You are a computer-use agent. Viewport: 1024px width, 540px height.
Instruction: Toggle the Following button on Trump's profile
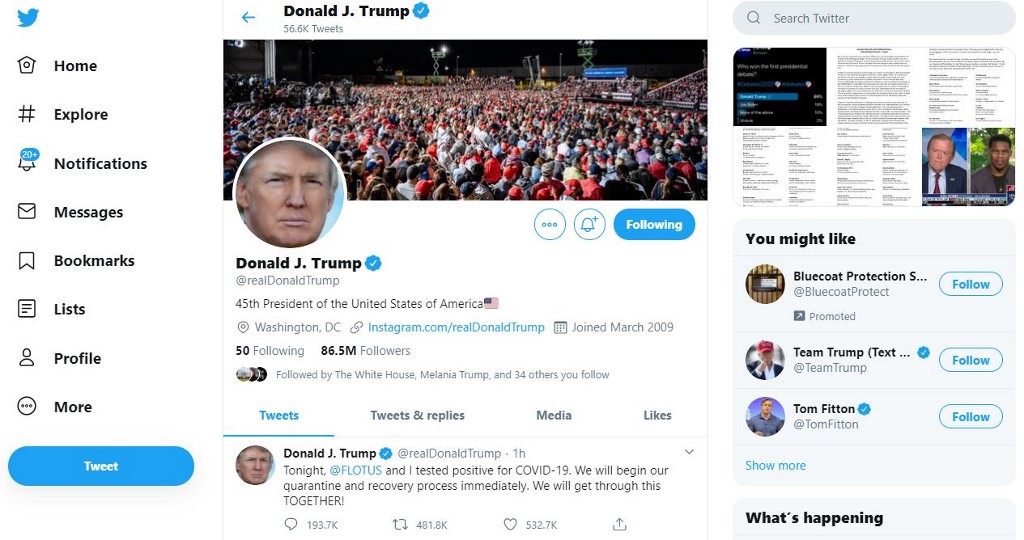pos(654,225)
